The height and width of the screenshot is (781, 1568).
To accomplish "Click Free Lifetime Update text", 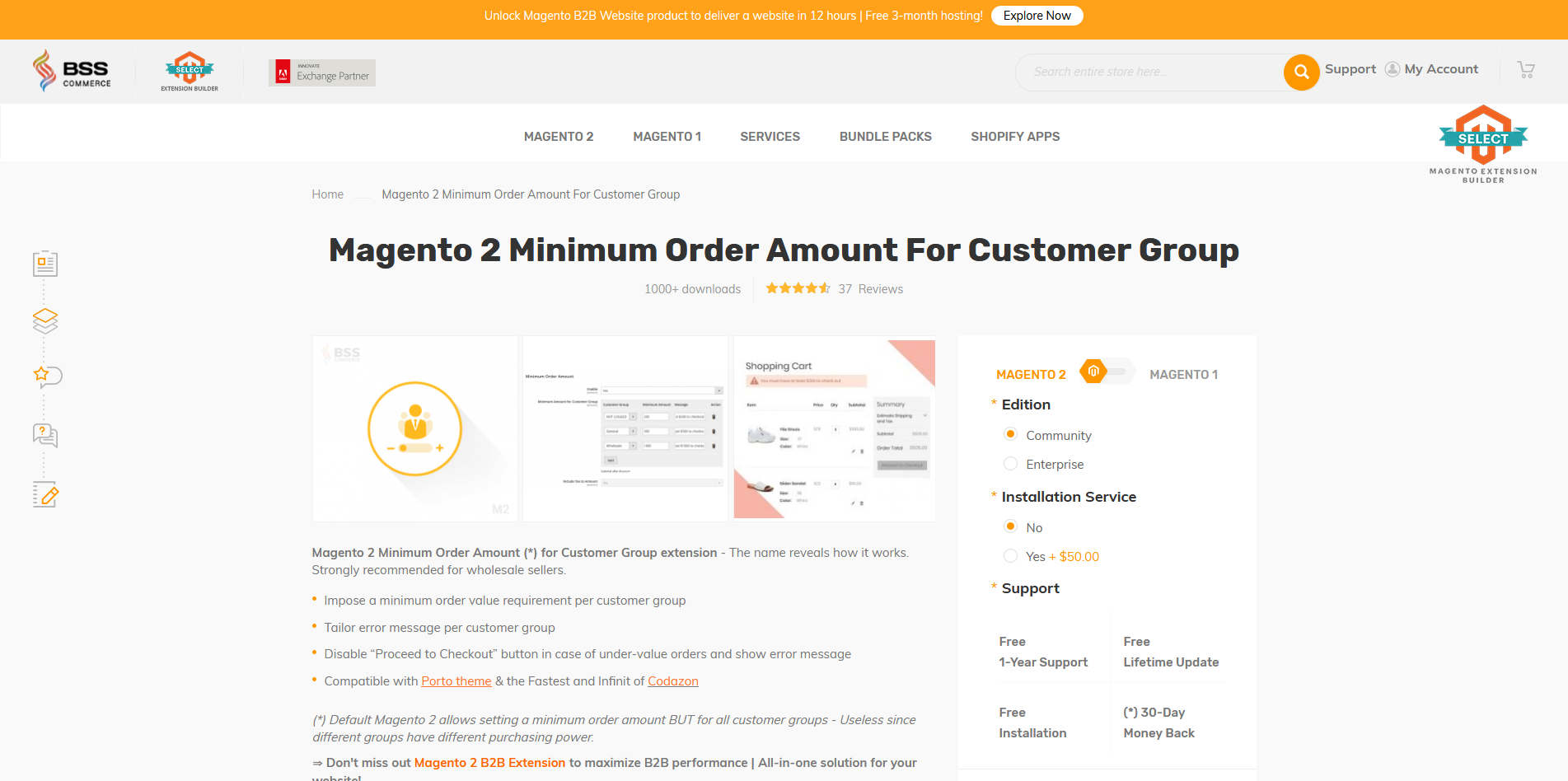I will 1171,652.
